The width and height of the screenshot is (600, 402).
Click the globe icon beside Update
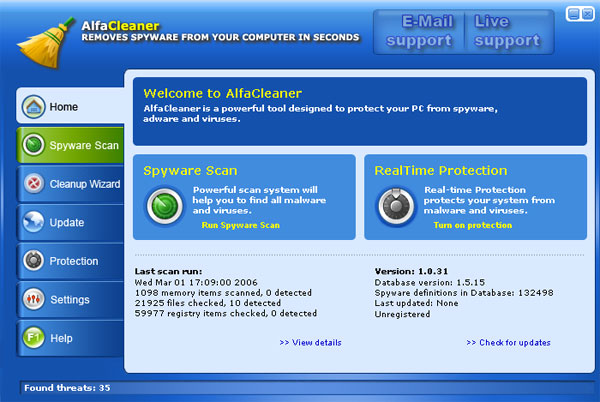(33, 222)
